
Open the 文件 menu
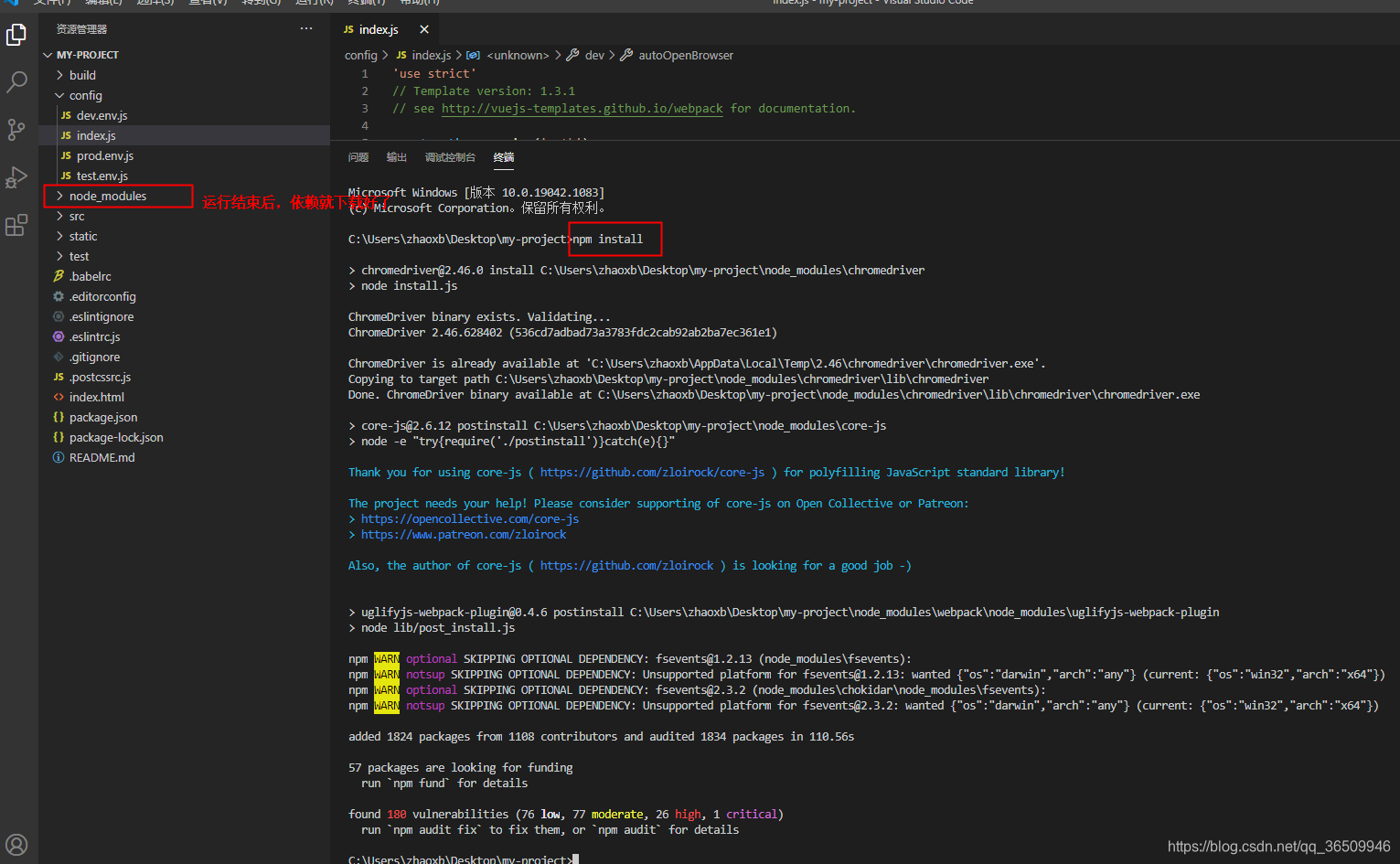51,3
